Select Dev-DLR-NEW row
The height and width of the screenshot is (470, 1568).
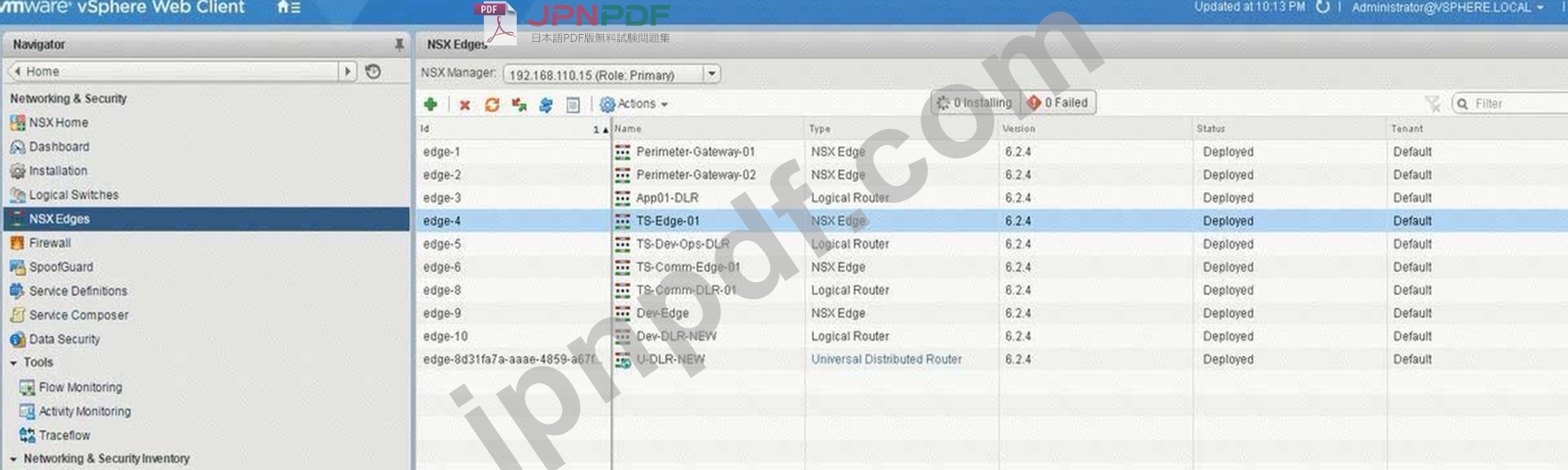point(993,337)
